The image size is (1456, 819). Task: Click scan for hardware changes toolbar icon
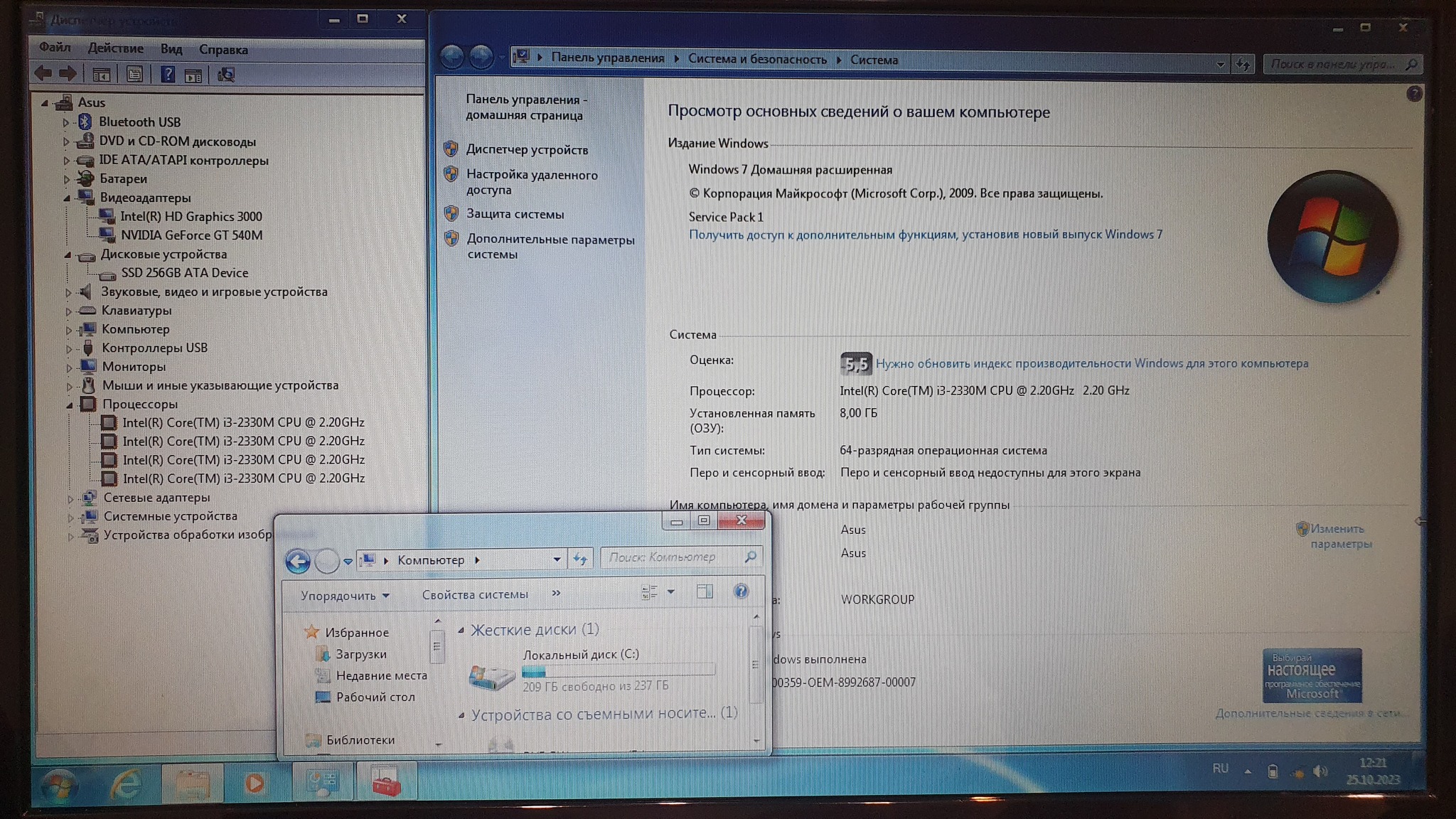[x=226, y=74]
